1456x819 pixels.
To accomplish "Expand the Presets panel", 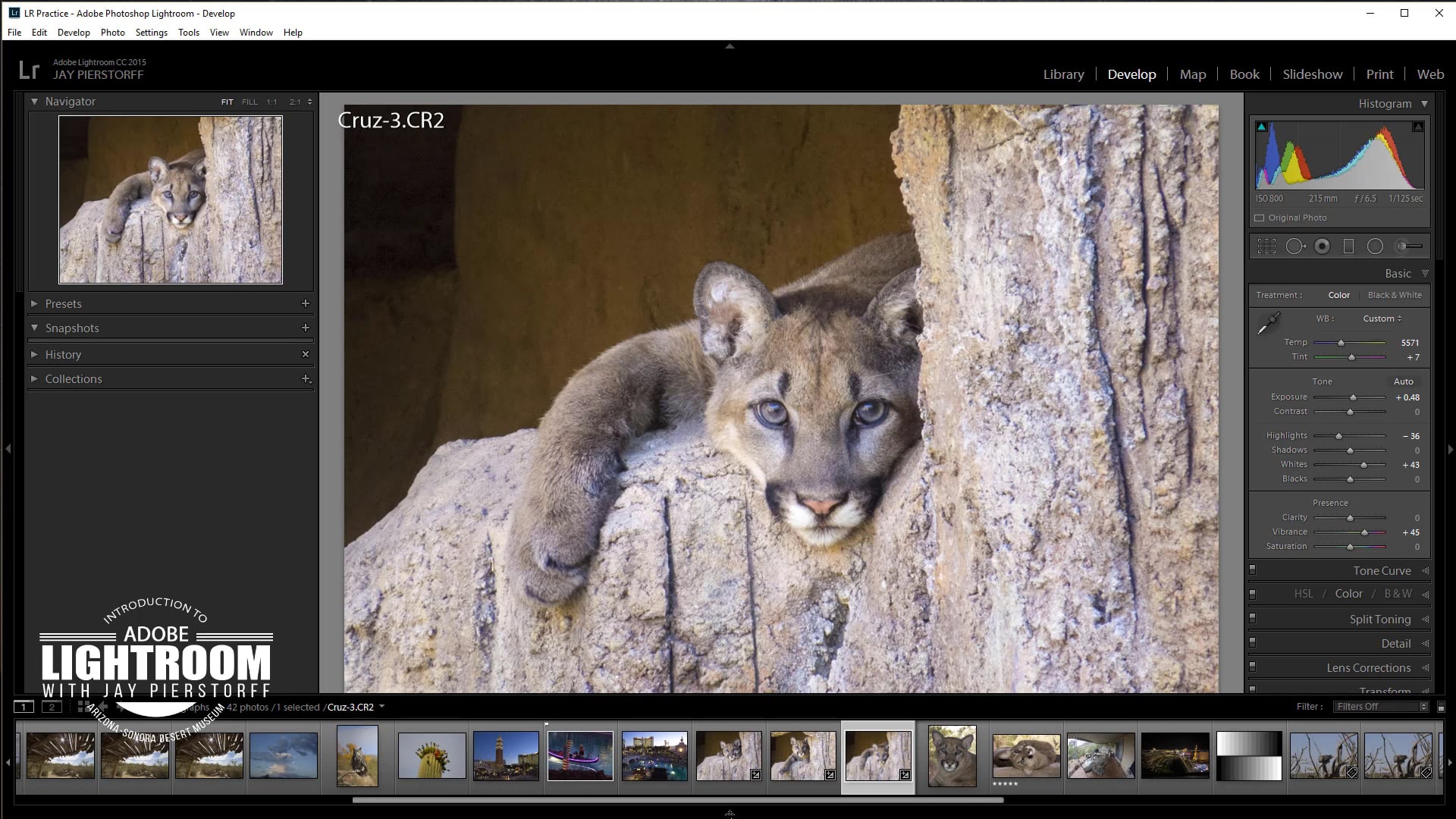I will pos(34,303).
